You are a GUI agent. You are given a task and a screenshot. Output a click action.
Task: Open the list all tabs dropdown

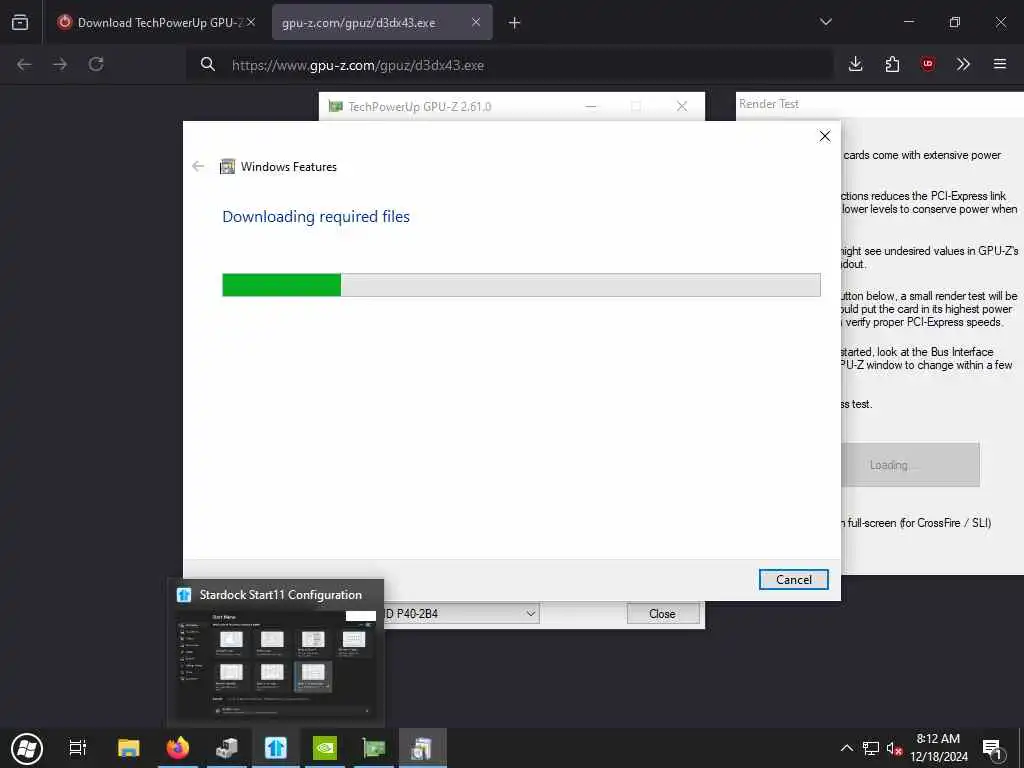(825, 22)
